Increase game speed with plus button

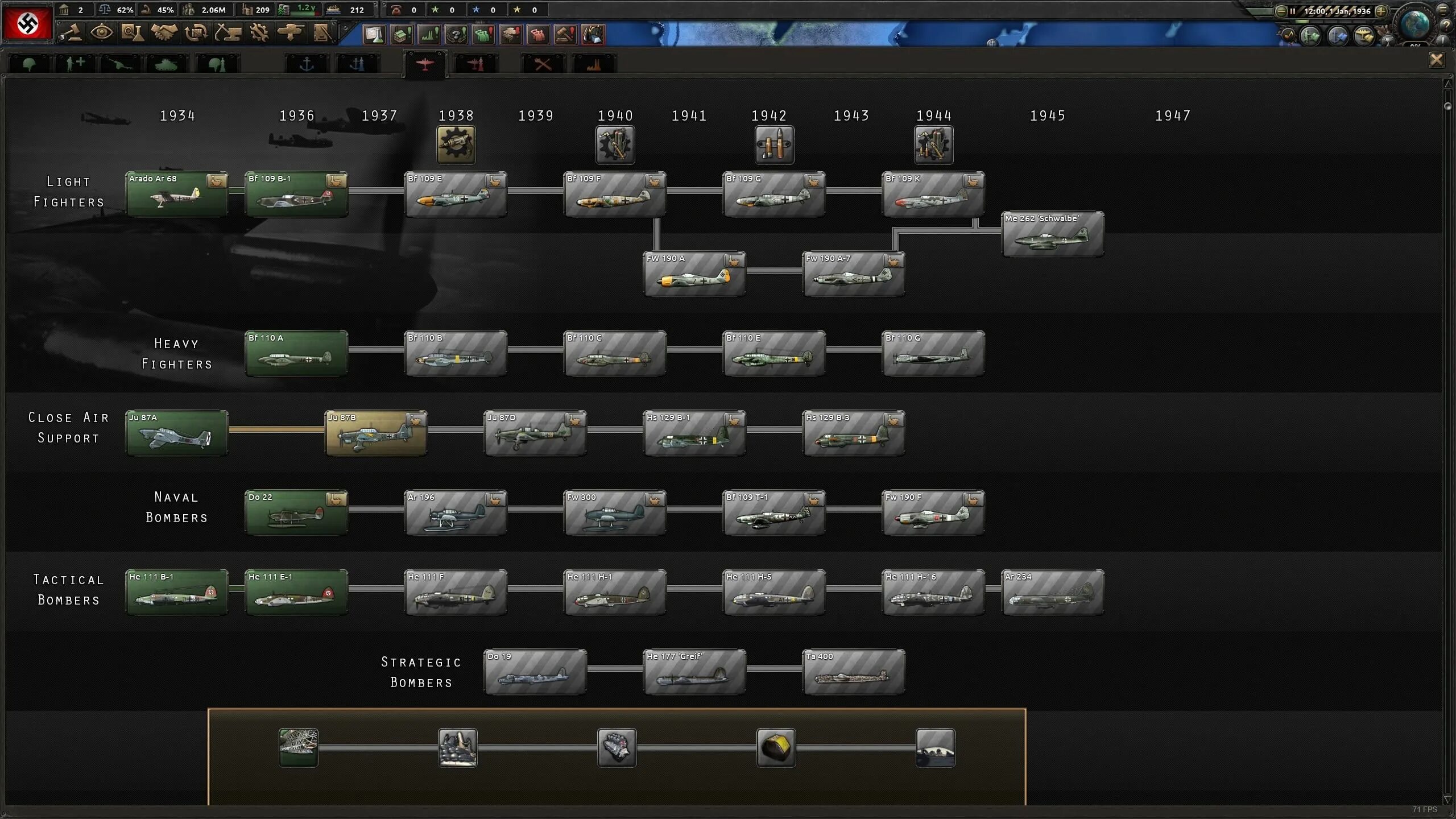coord(1381,11)
